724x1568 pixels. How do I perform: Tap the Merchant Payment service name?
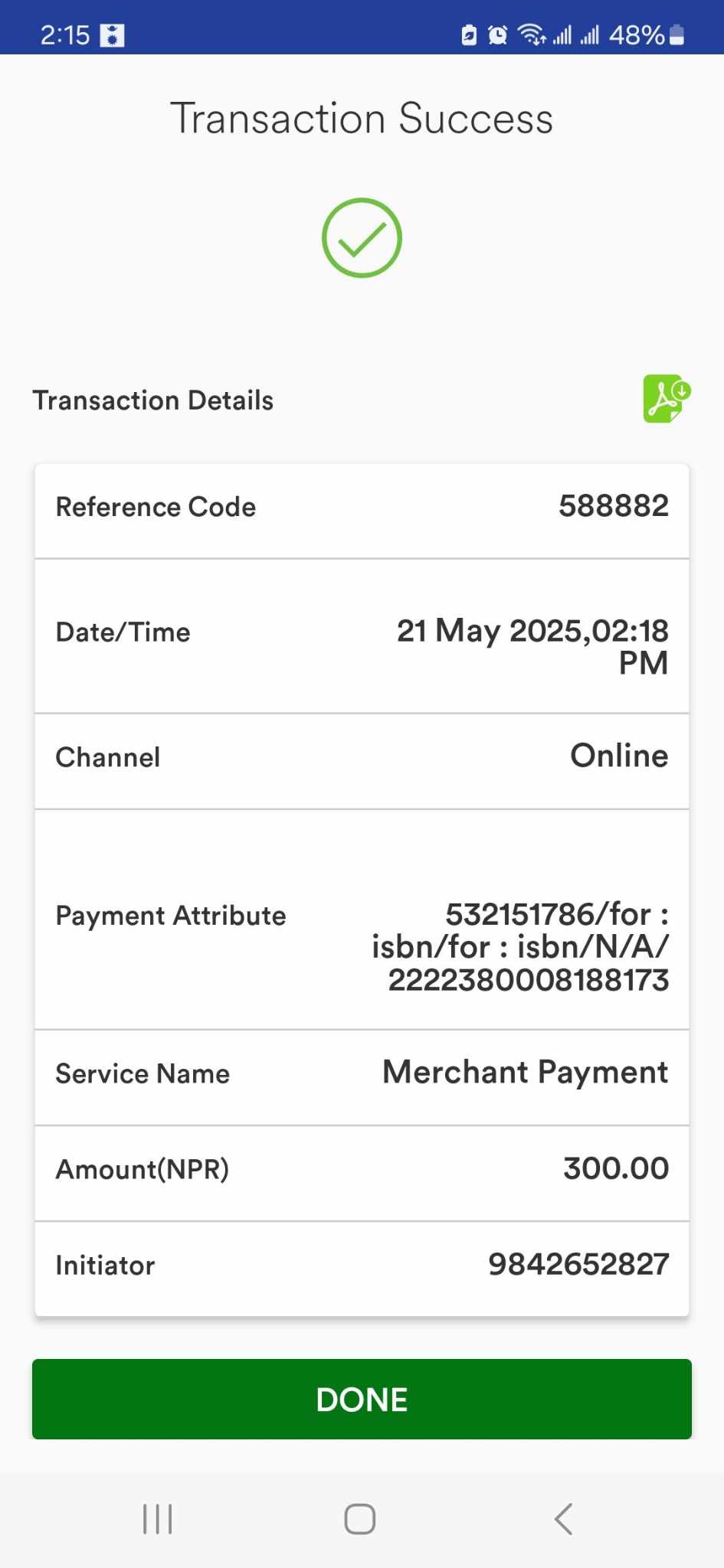[x=525, y=1073]
